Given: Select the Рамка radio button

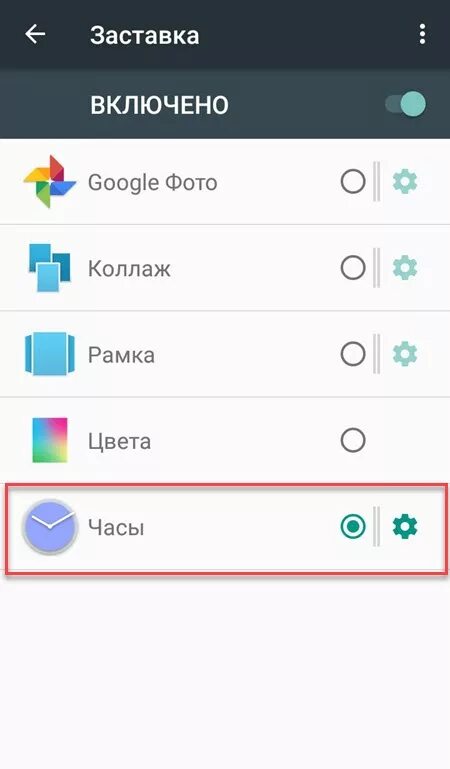Looking at the screenshot, I should click(353, 354).
